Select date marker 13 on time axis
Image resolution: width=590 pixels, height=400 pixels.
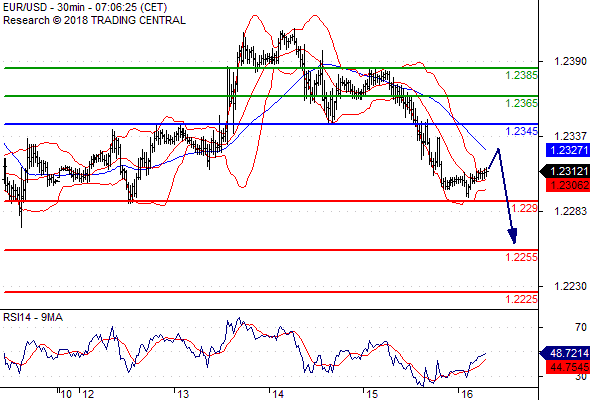pyautogui.click(x=183, y=394)
